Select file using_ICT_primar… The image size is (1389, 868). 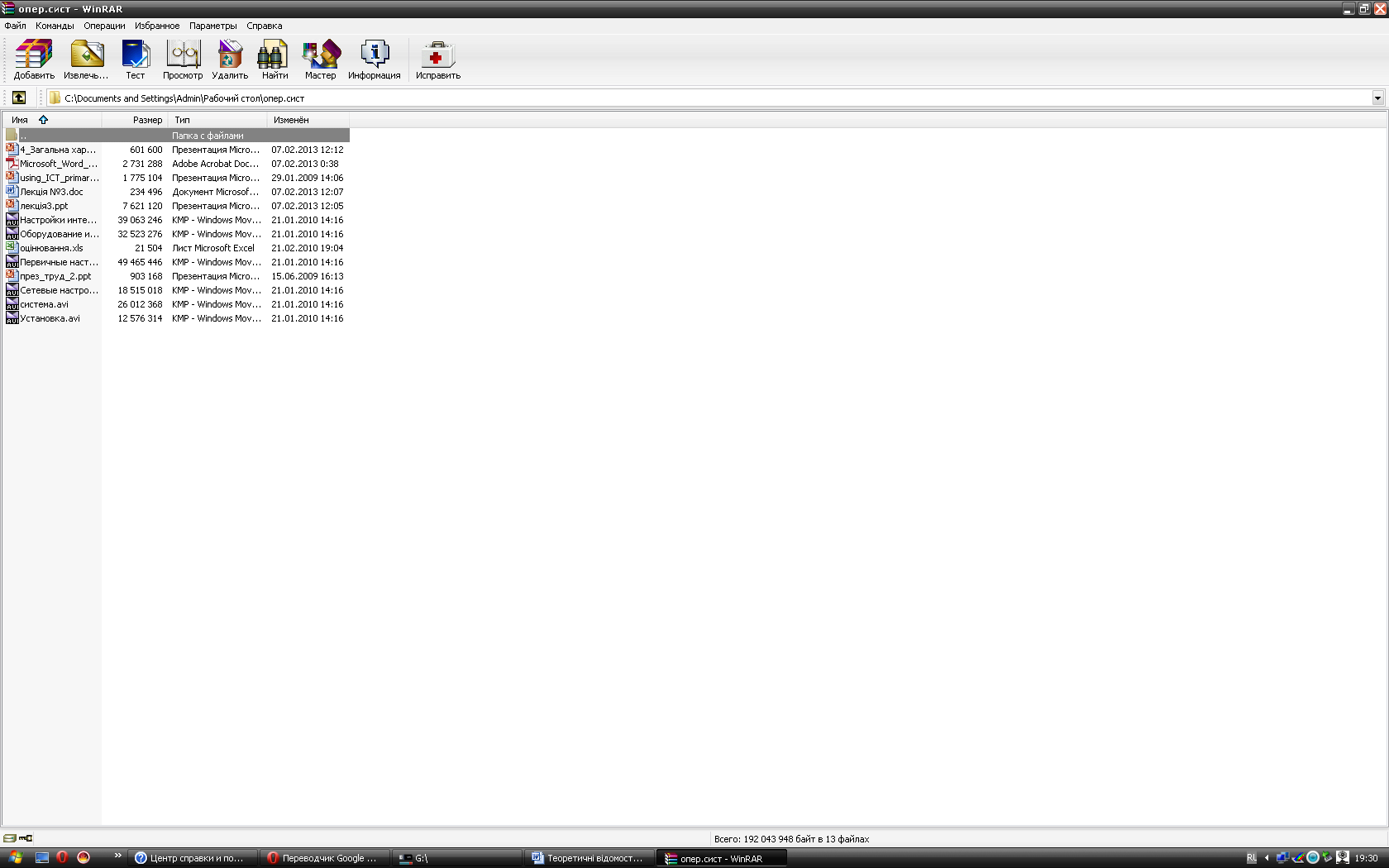[59, 178]
